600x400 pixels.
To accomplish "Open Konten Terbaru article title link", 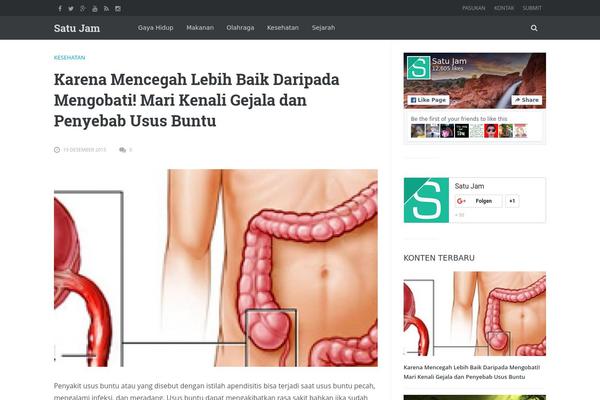I will tap(472, 372).
